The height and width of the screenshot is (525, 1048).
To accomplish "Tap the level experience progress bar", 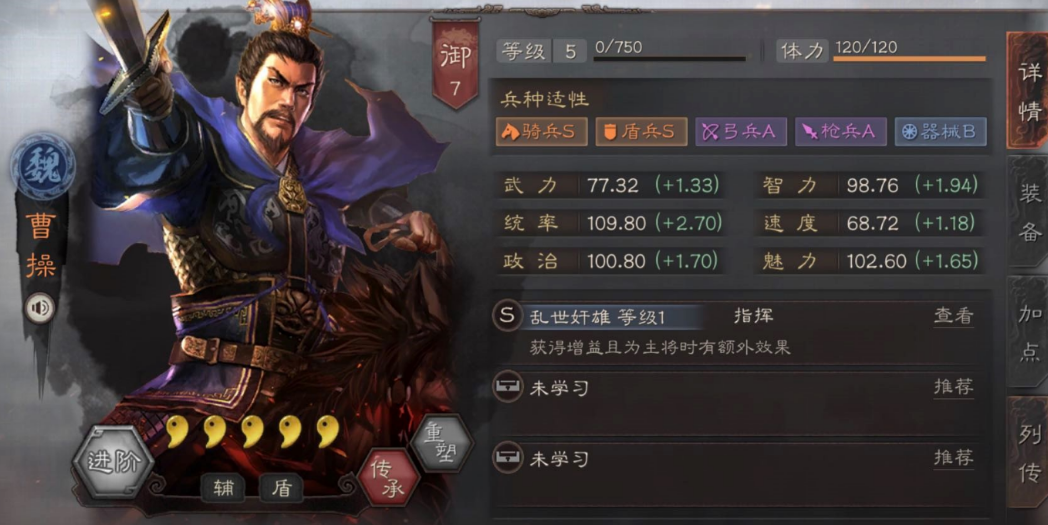I will click(670, 59).
